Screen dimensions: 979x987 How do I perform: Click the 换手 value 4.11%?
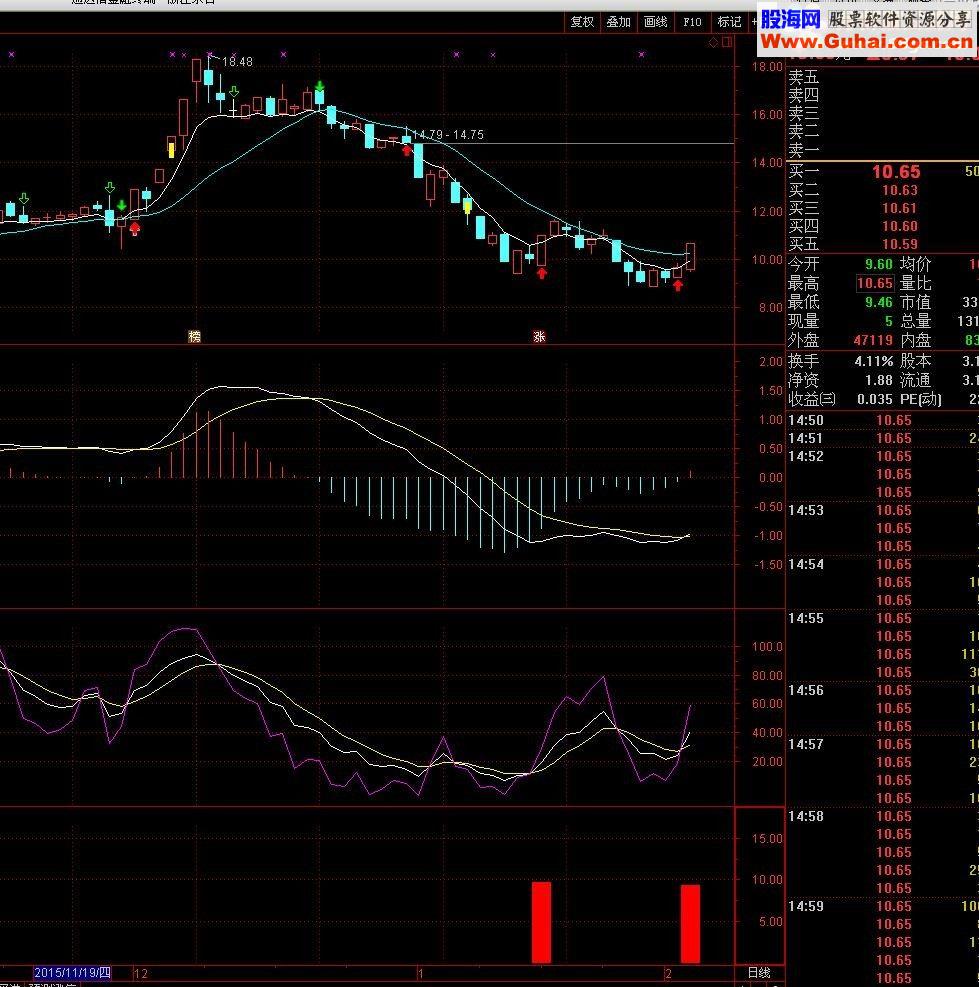click(x=873, y=361)
